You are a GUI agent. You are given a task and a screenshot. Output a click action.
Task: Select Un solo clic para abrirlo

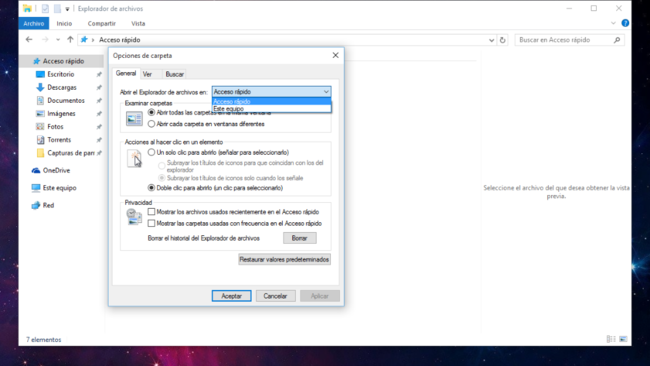pos(151,153)
